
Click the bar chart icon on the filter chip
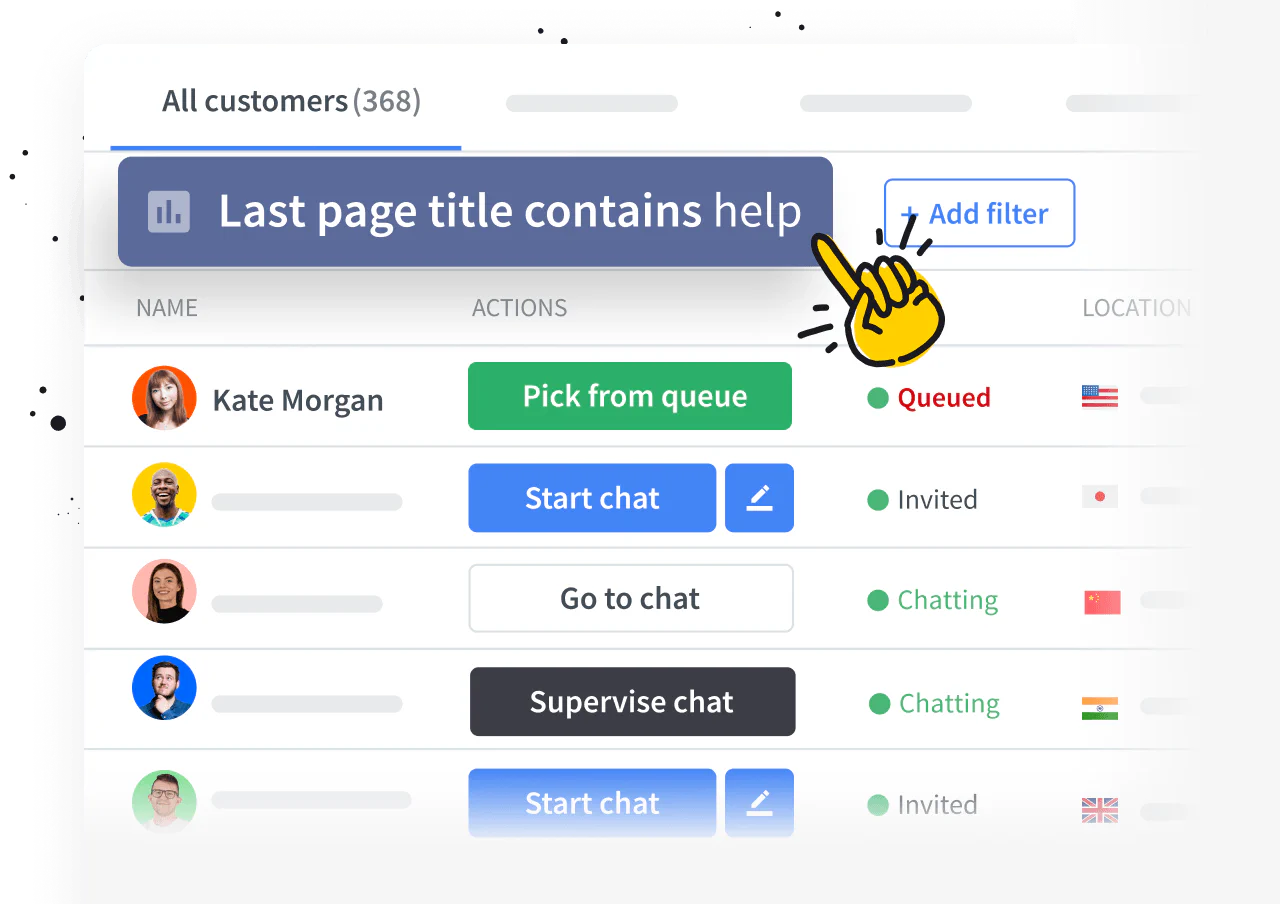pos(166,211)
